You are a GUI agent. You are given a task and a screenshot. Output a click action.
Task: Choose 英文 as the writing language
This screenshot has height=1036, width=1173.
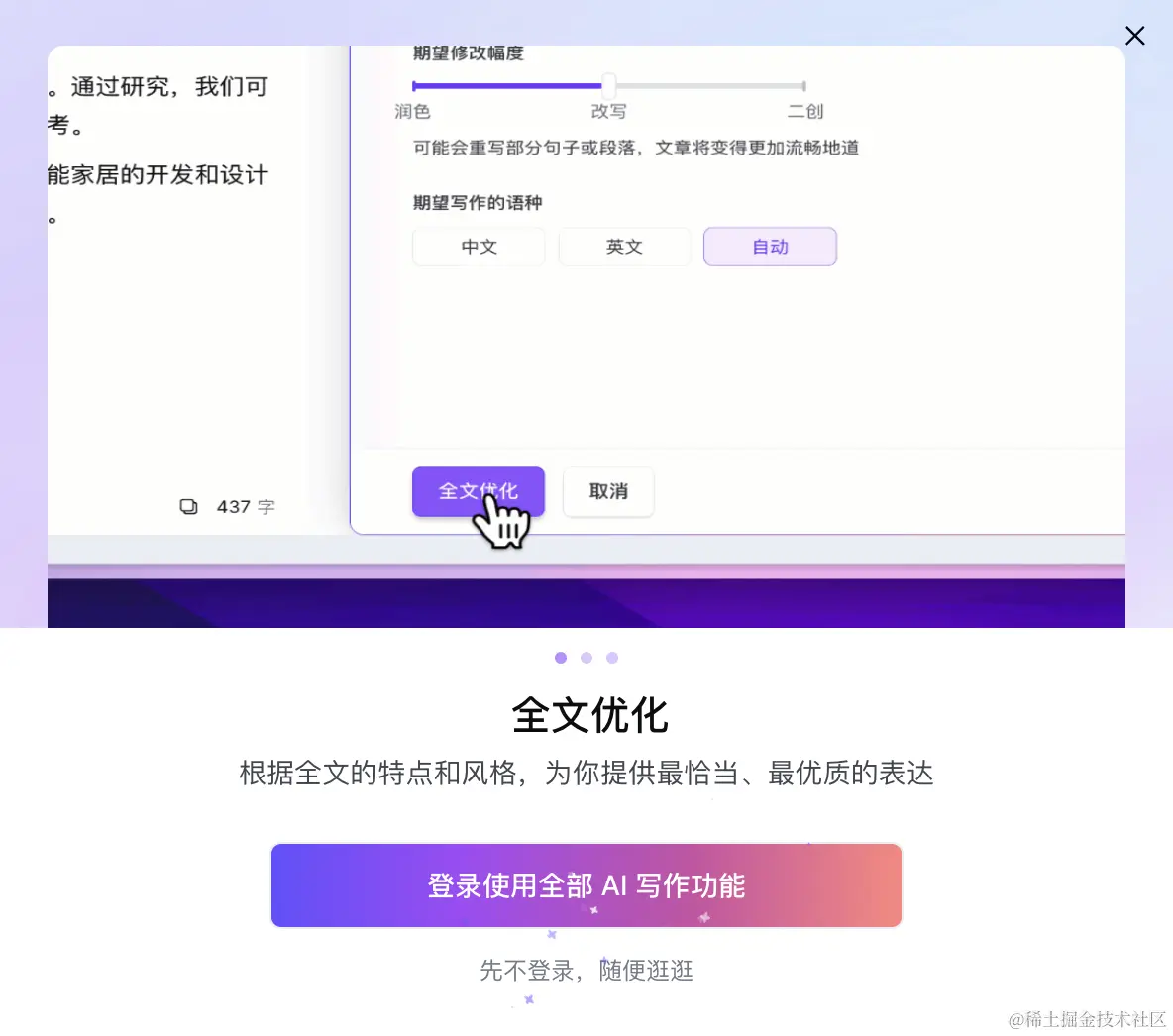click(x=624, y=247)
